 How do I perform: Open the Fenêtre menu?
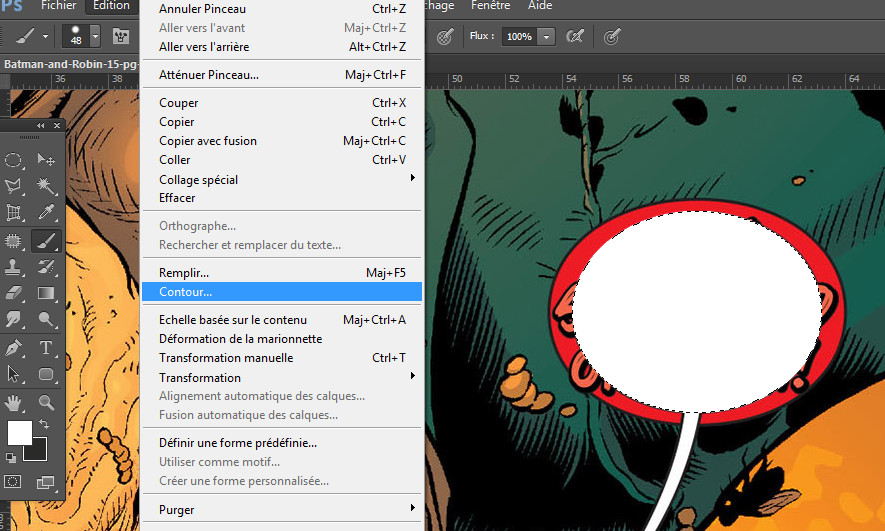click(x=490, y=6)
